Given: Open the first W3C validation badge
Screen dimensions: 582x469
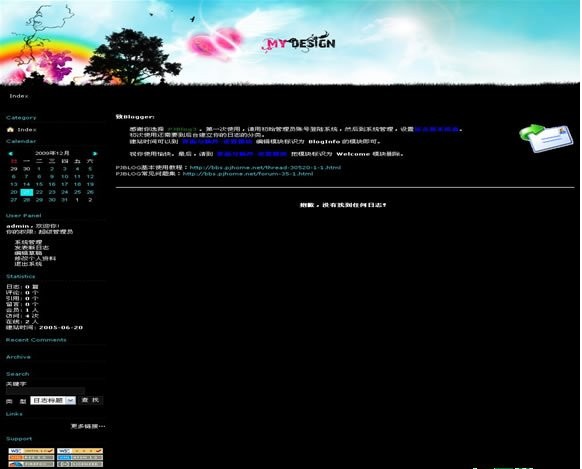Looking at the screenshot, I should [x=31, y=451].
